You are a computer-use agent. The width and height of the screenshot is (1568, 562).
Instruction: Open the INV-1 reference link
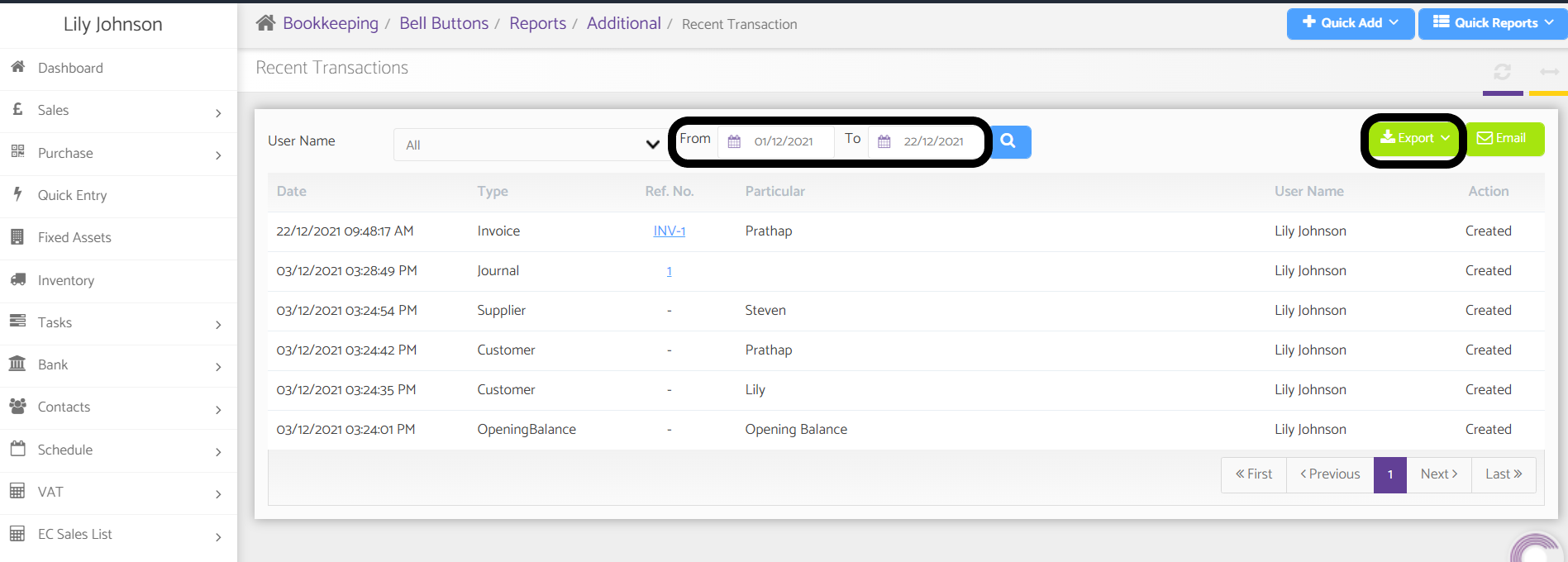[x=670, y=231]
